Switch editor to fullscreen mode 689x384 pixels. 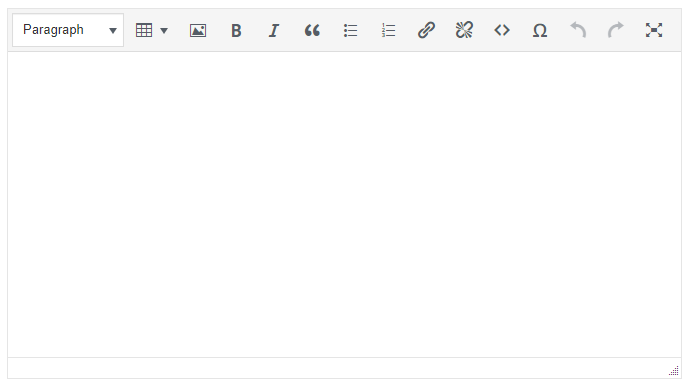pyautogui.click(x=654, y=30)
